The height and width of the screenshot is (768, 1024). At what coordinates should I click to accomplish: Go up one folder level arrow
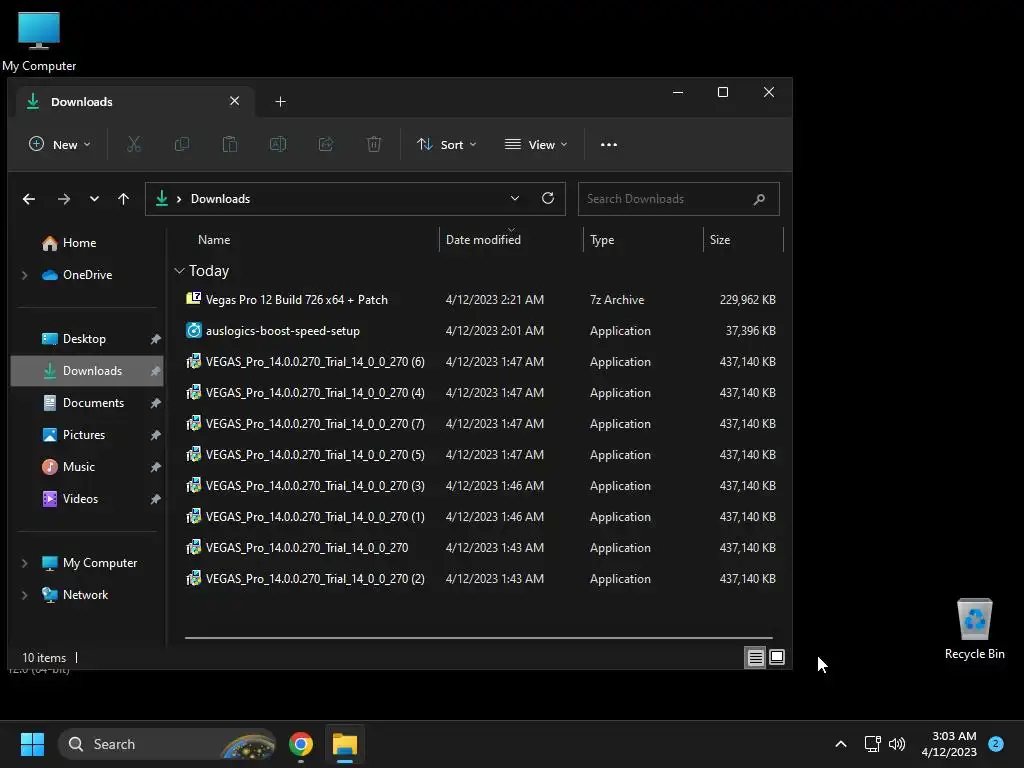click(123, 199)
